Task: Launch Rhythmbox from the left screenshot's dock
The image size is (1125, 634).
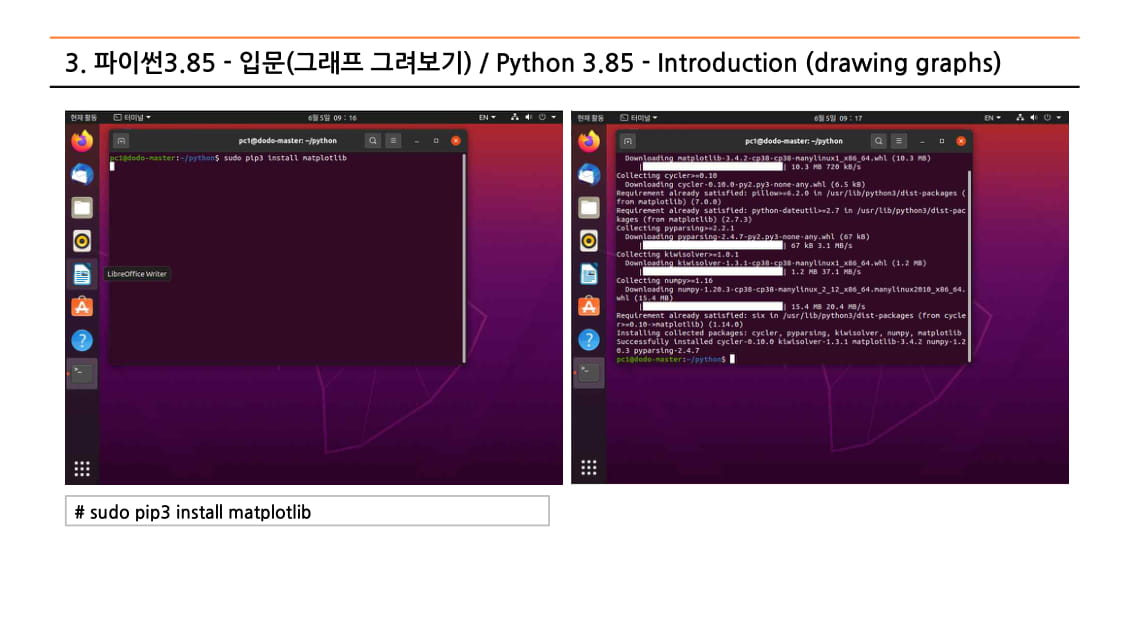Action: (x=83, y=241)
